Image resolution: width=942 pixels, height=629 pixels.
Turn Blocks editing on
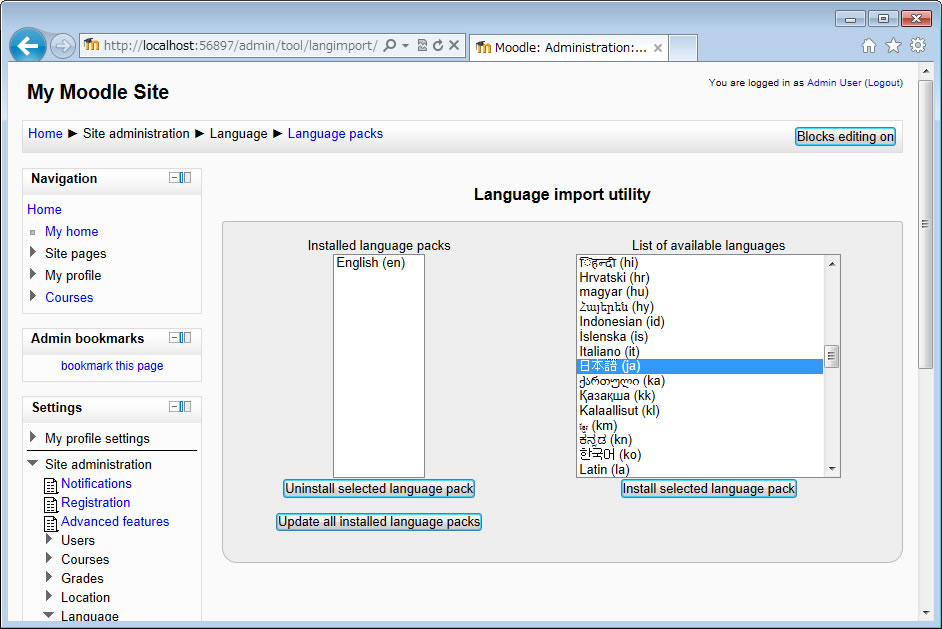[x=845, y=137]
